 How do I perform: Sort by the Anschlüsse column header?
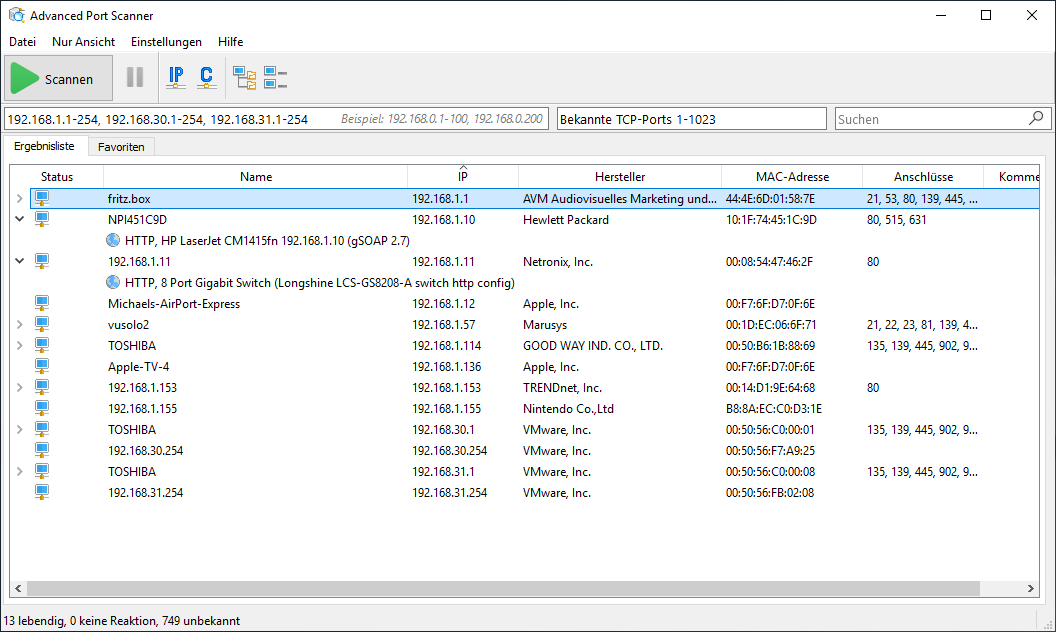tap(923, 177)
